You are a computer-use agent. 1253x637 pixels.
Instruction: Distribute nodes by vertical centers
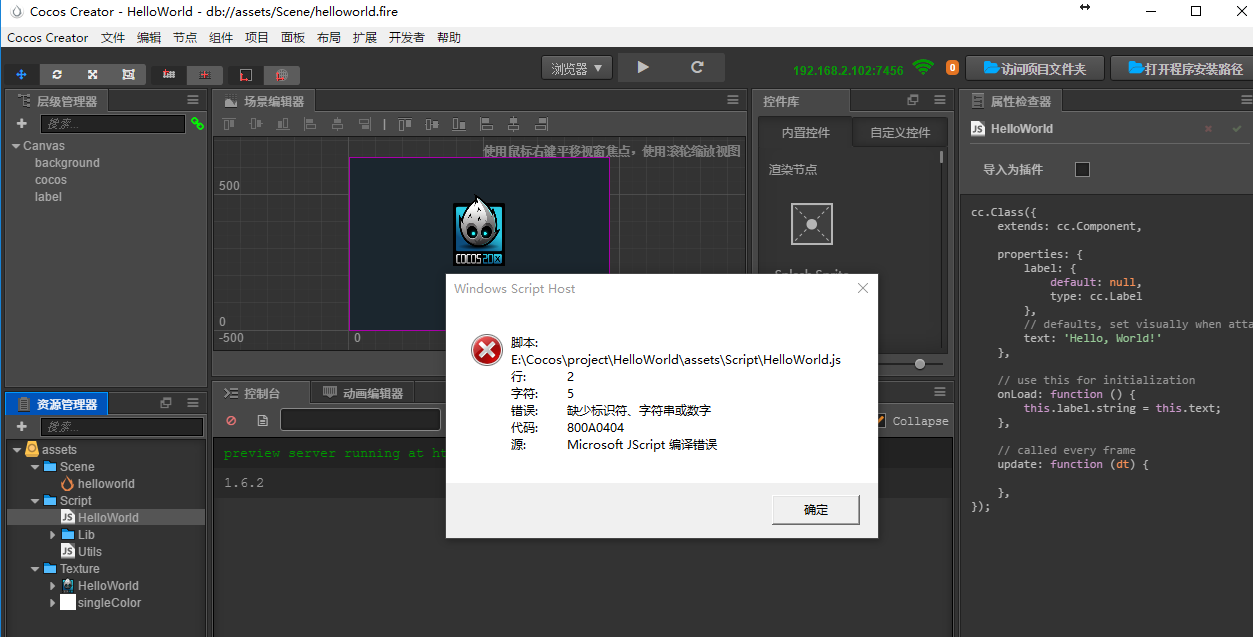point(432,125)
